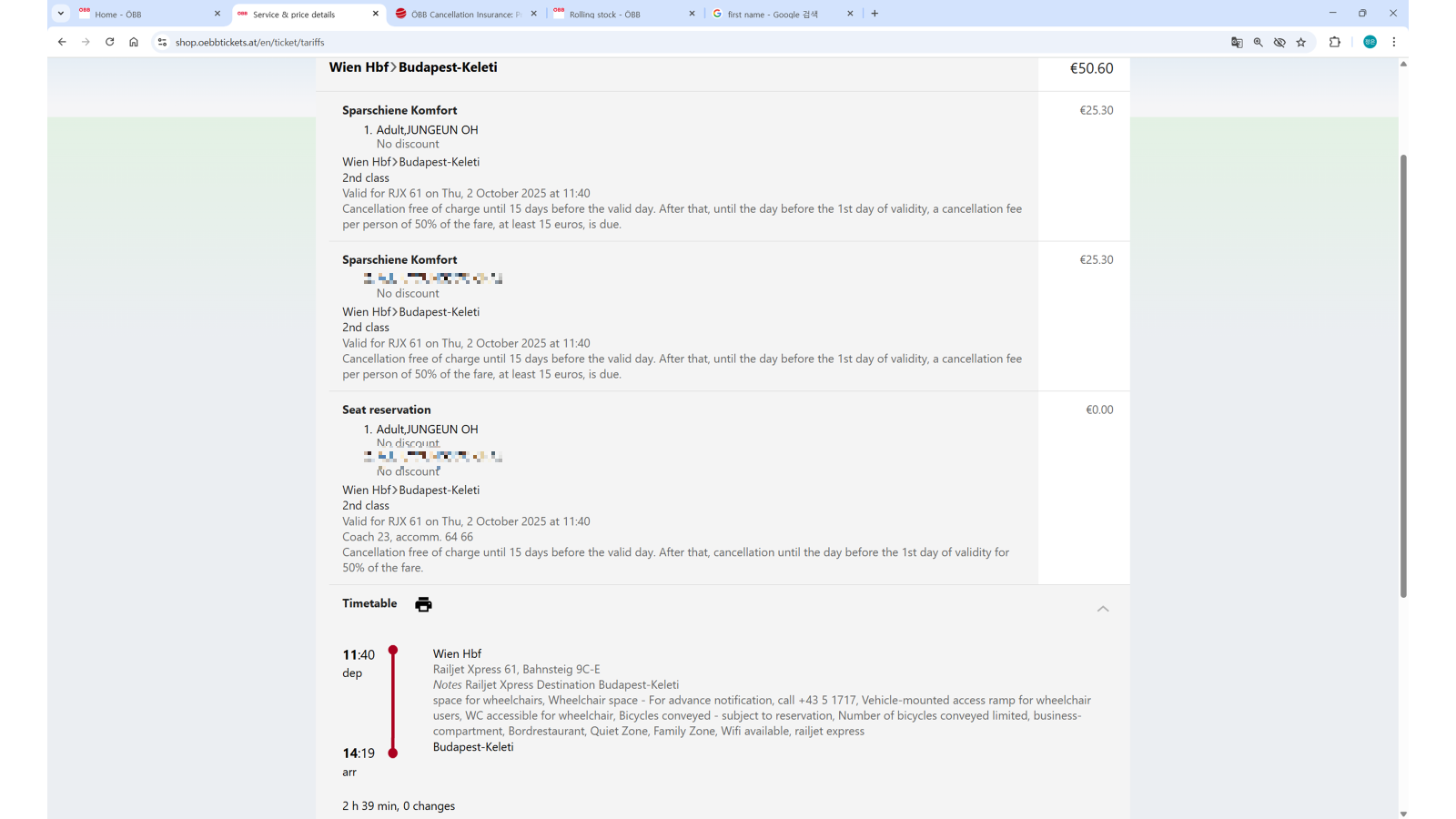This screenshot has height=819, width=1456.
Task: Reload the ÖBB tickets page
Action: click(110, 42)
